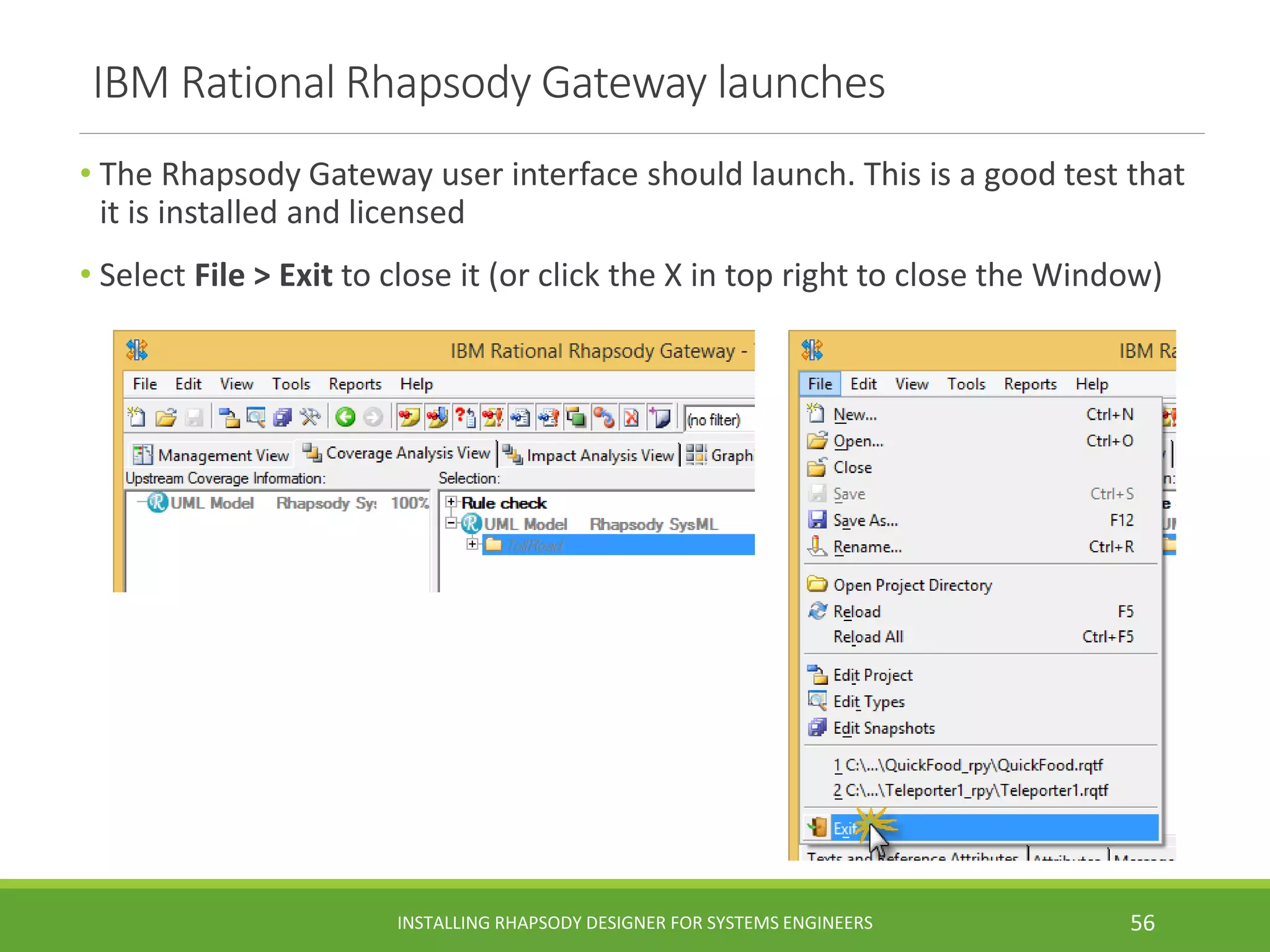The width and height of the screenshot is (1270, 952).
Task: Click the red ball with blue arrow icon
Action: pos(604,417)
